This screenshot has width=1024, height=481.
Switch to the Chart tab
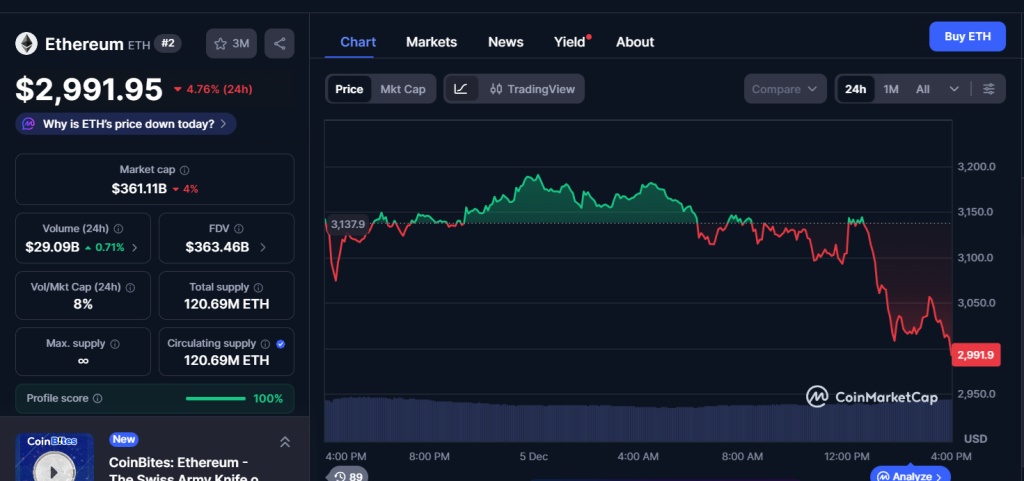pyautogui.click(x=358, y=42)
